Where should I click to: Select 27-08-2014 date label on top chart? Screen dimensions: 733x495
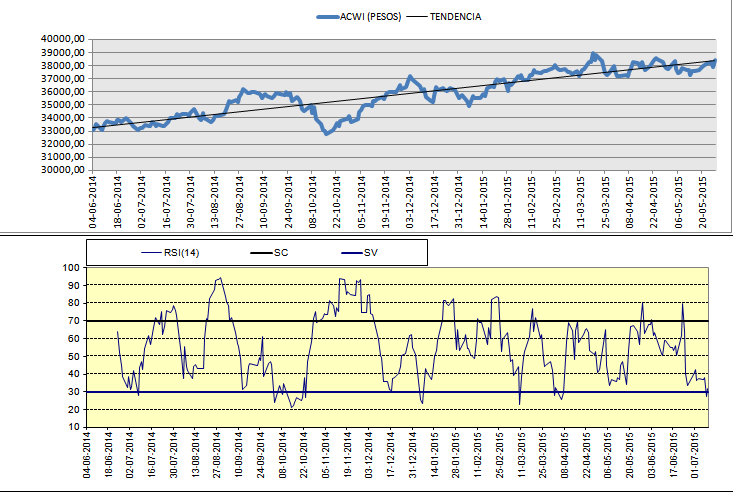239,202
